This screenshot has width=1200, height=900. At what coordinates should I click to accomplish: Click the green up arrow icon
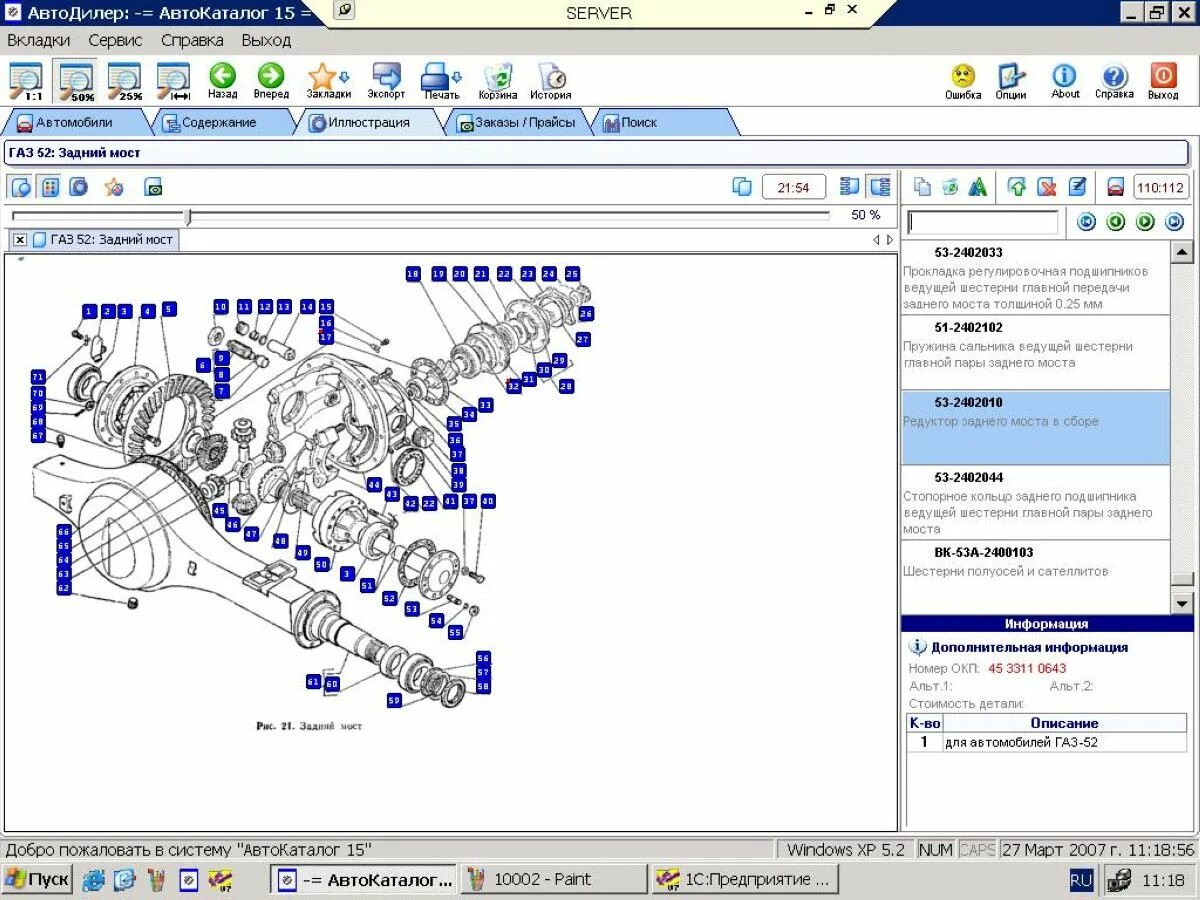(x=1018, y=187)
